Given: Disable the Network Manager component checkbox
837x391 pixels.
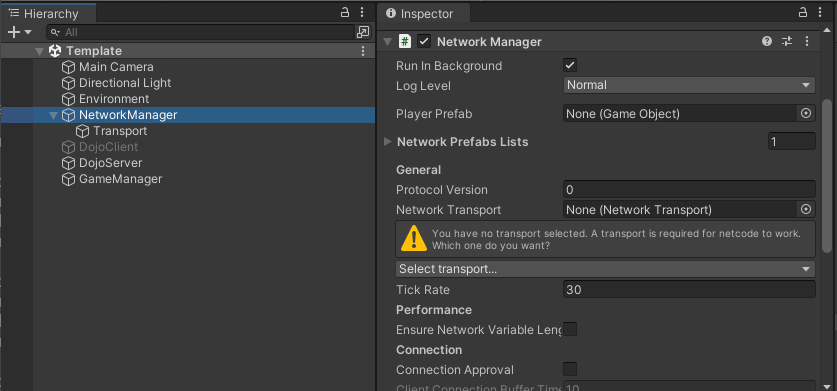Looking at the screenshot, I should [424, 41].
